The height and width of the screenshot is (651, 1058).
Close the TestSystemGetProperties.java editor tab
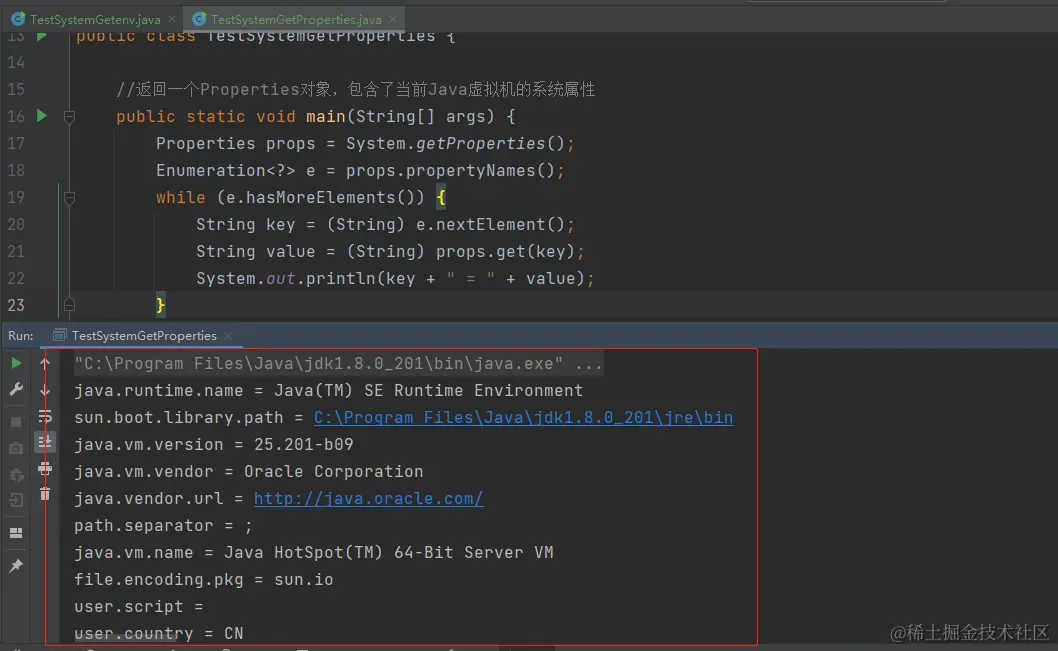(x=393, y=20)
